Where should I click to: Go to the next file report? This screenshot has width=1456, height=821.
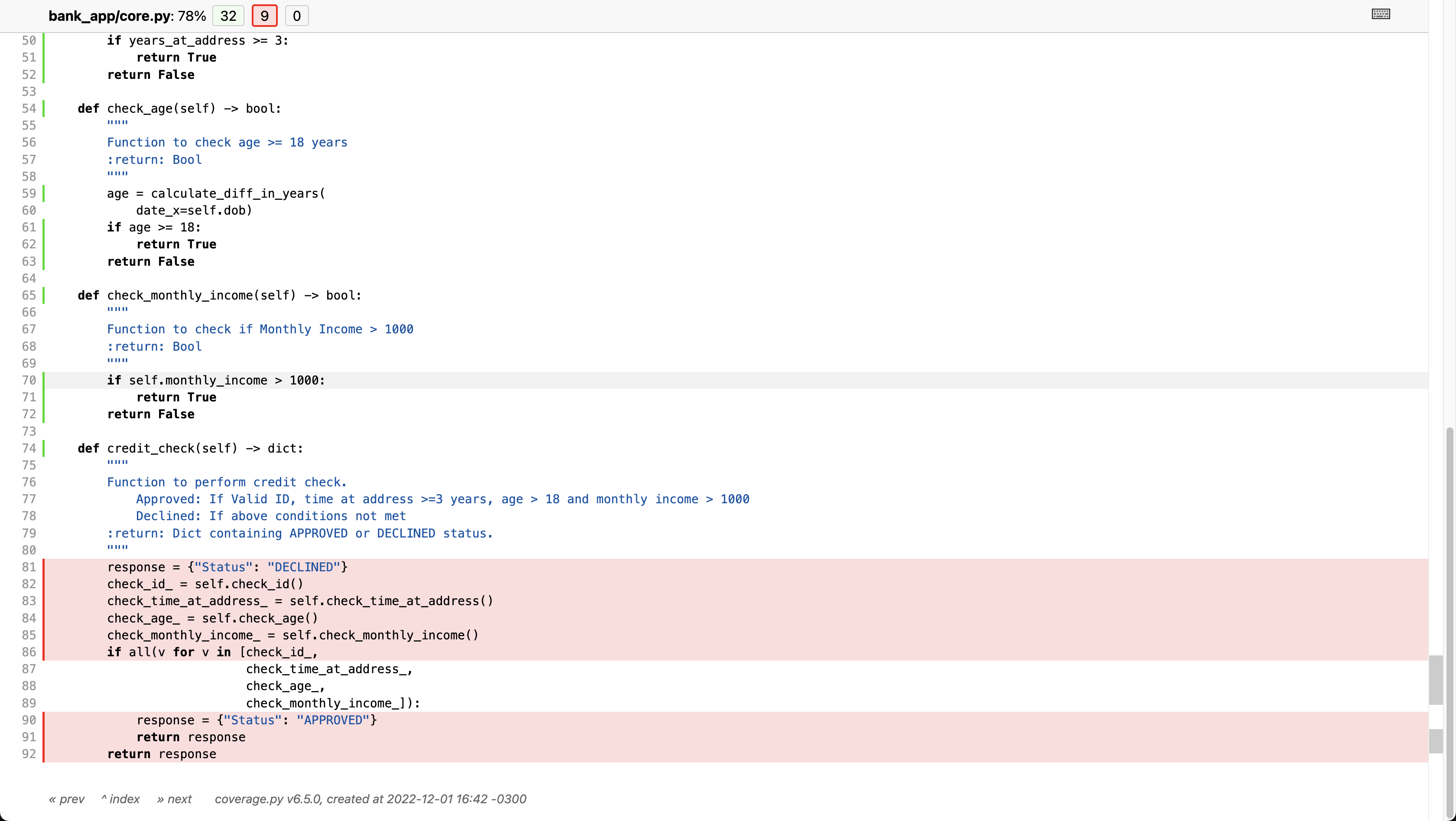coord(174,798)
